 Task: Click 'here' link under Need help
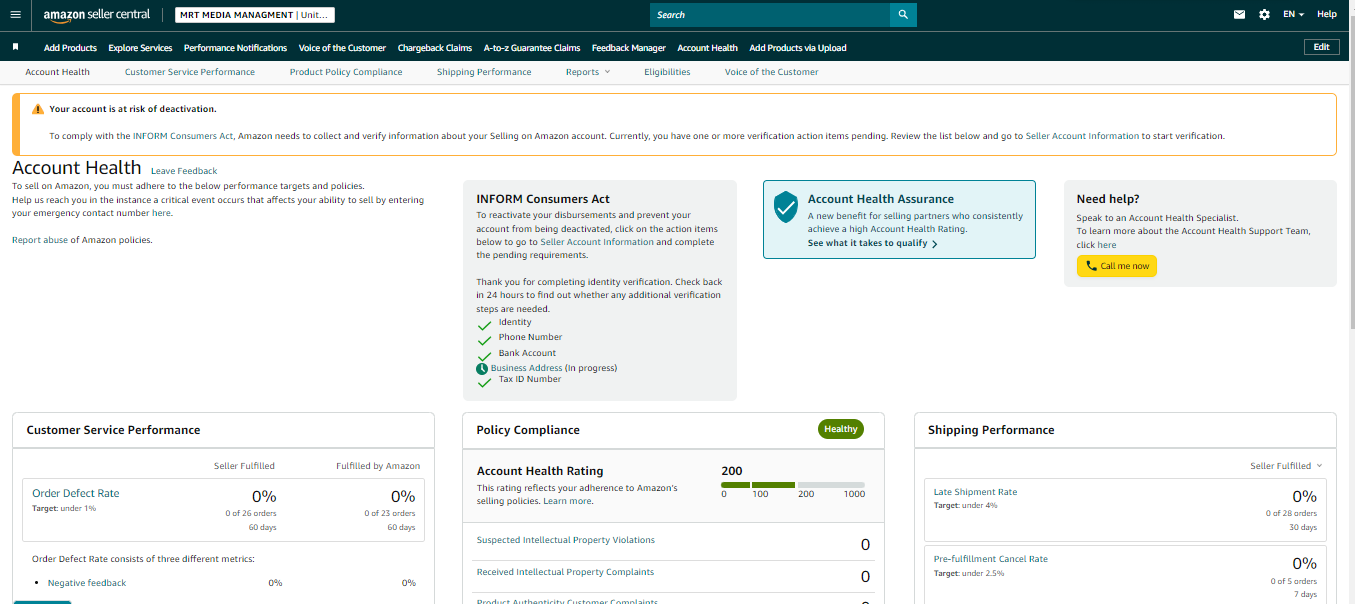pyautogui.click(x=1107, y=245)
